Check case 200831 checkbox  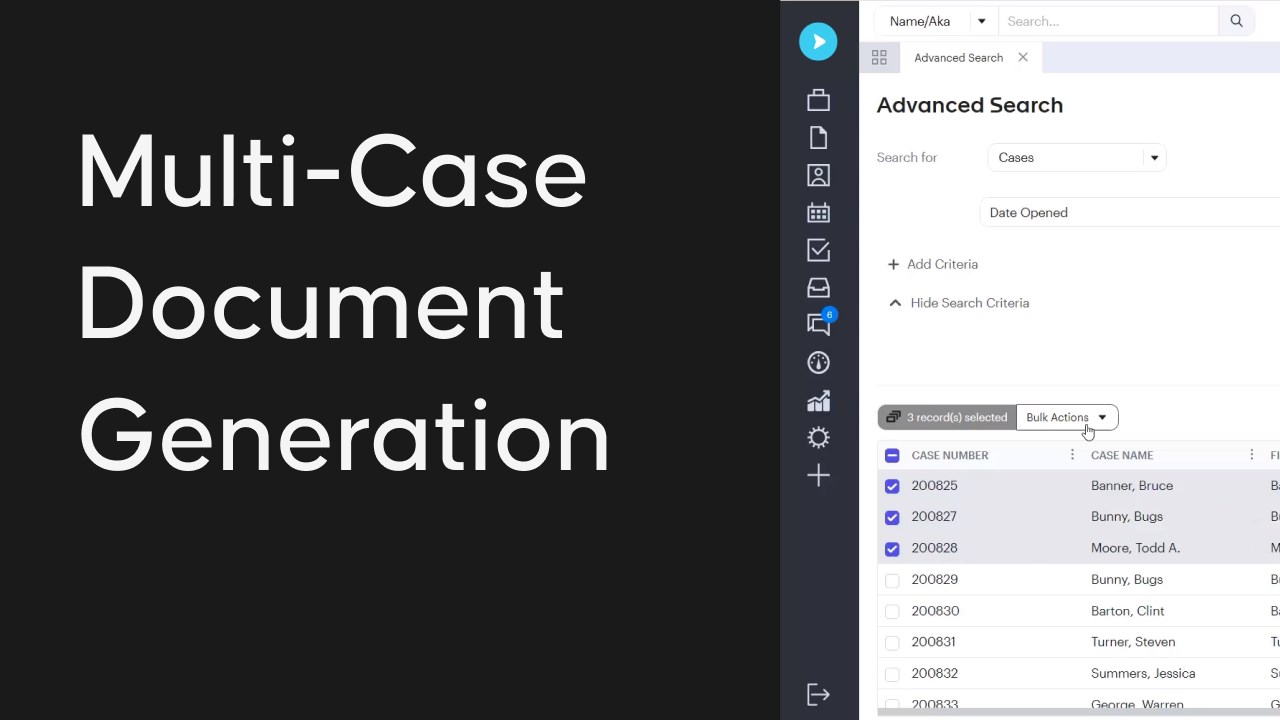(892, 642)
